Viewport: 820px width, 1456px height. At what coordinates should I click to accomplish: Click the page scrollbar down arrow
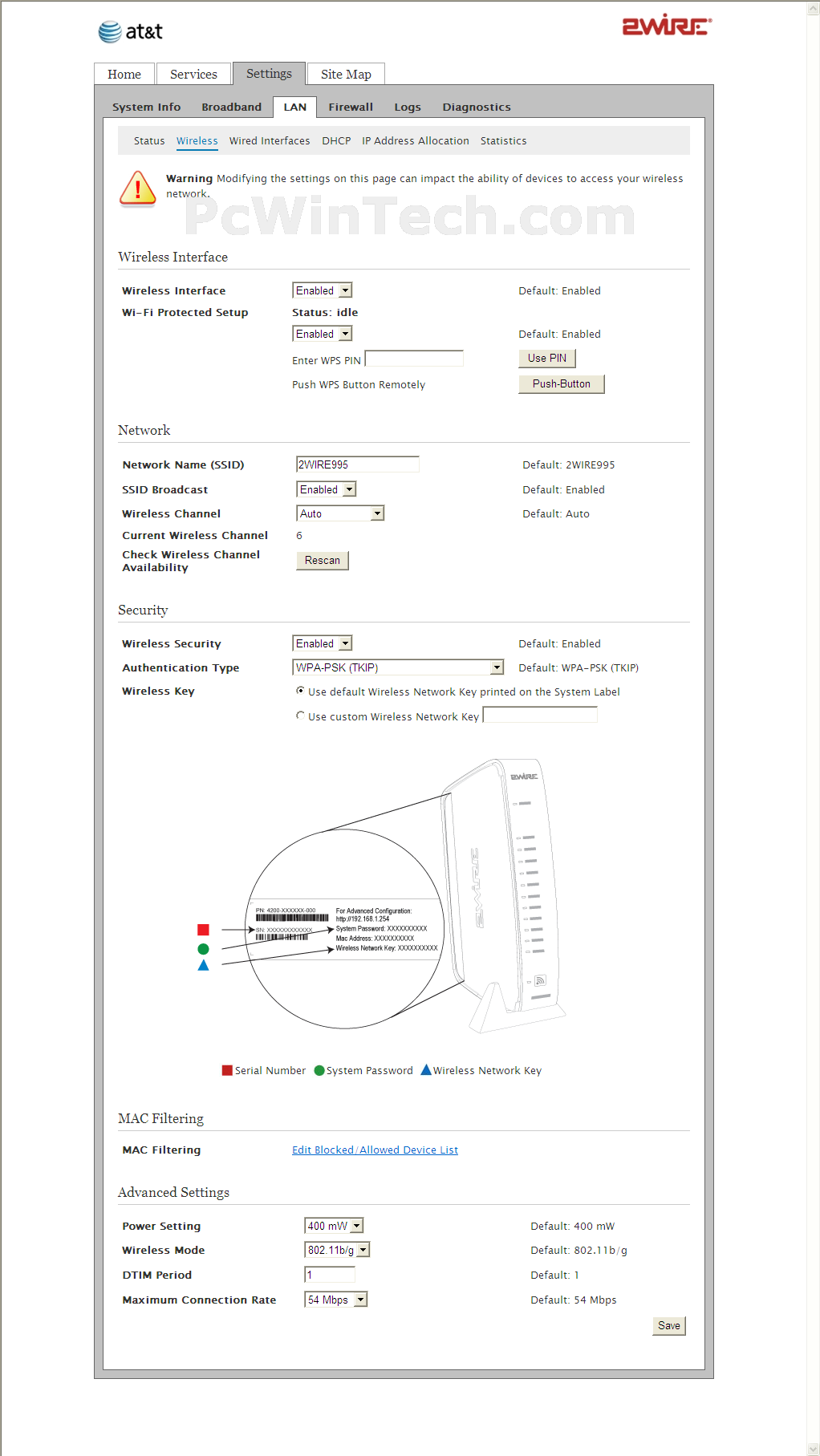pos(813,1449)
